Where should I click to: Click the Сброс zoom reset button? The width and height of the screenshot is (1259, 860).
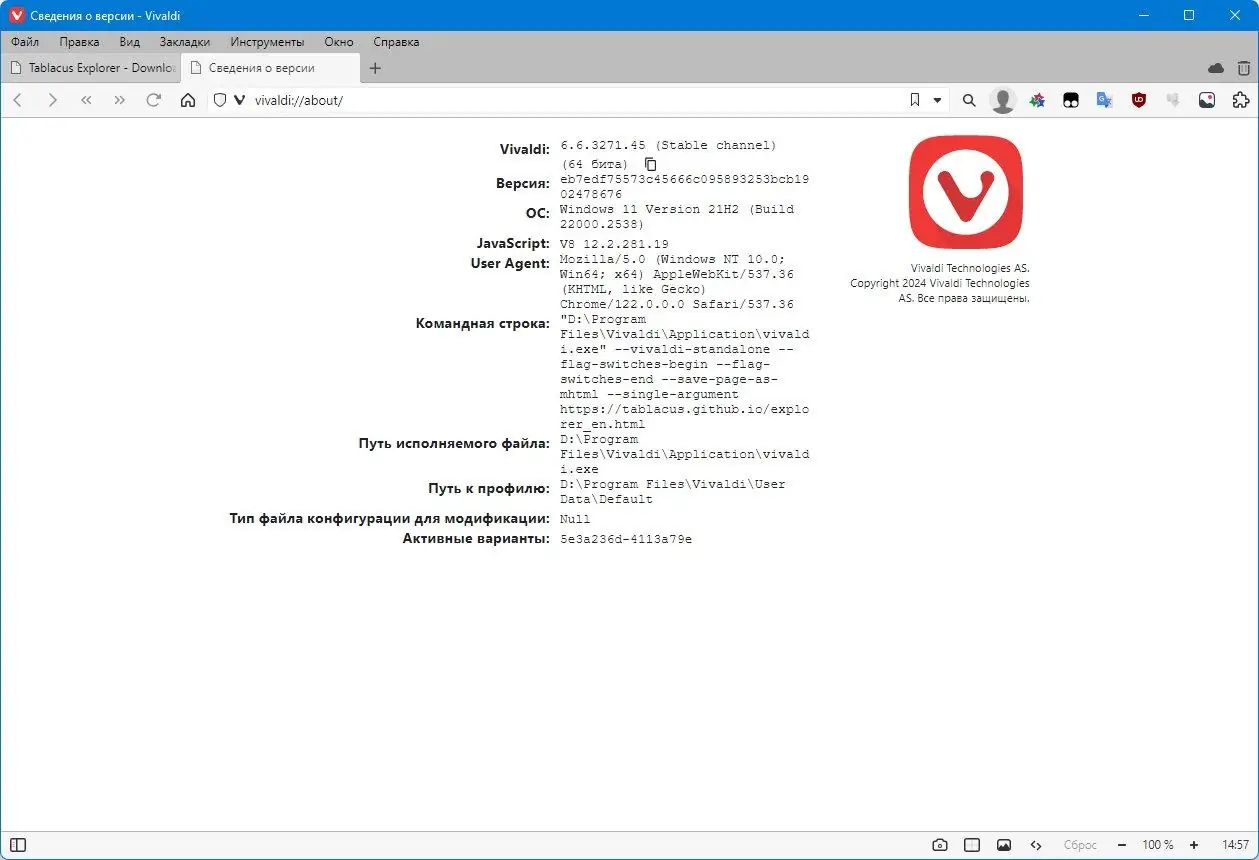point(1080,844)
